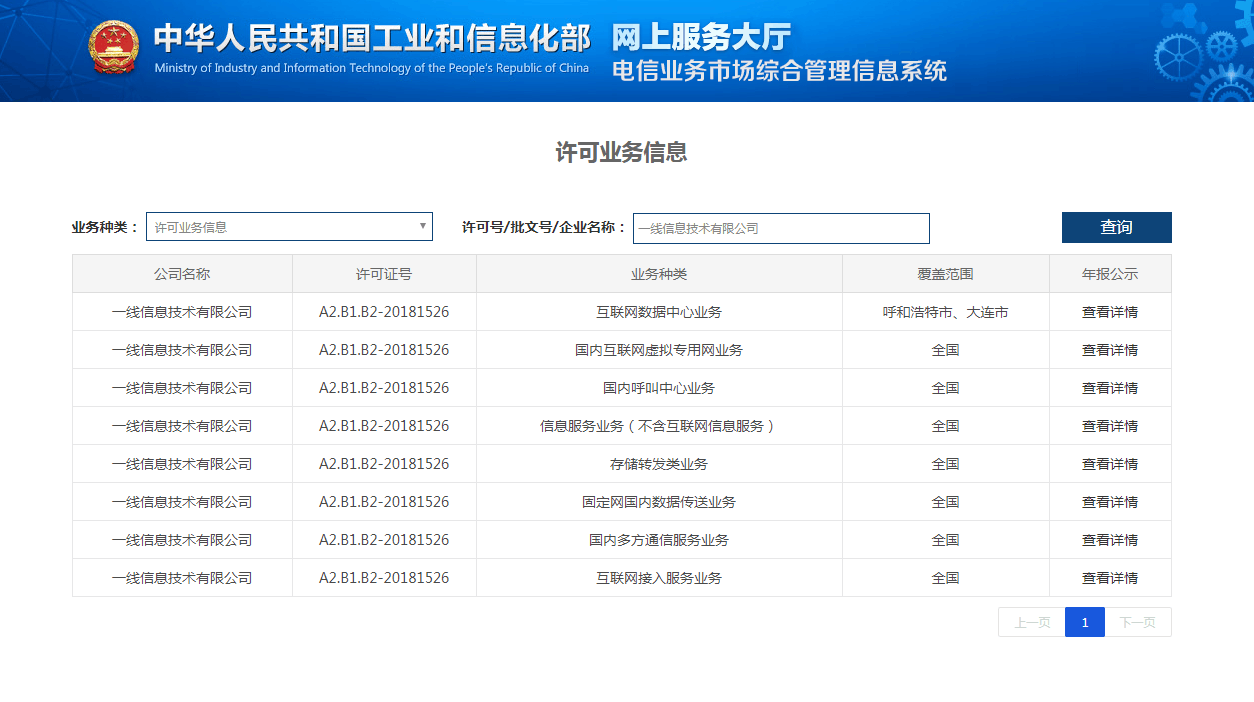Click 查看详情 for 固定网国内数据传送业务
Screen dimensions: 1254x702
[x=1109, y=502]
